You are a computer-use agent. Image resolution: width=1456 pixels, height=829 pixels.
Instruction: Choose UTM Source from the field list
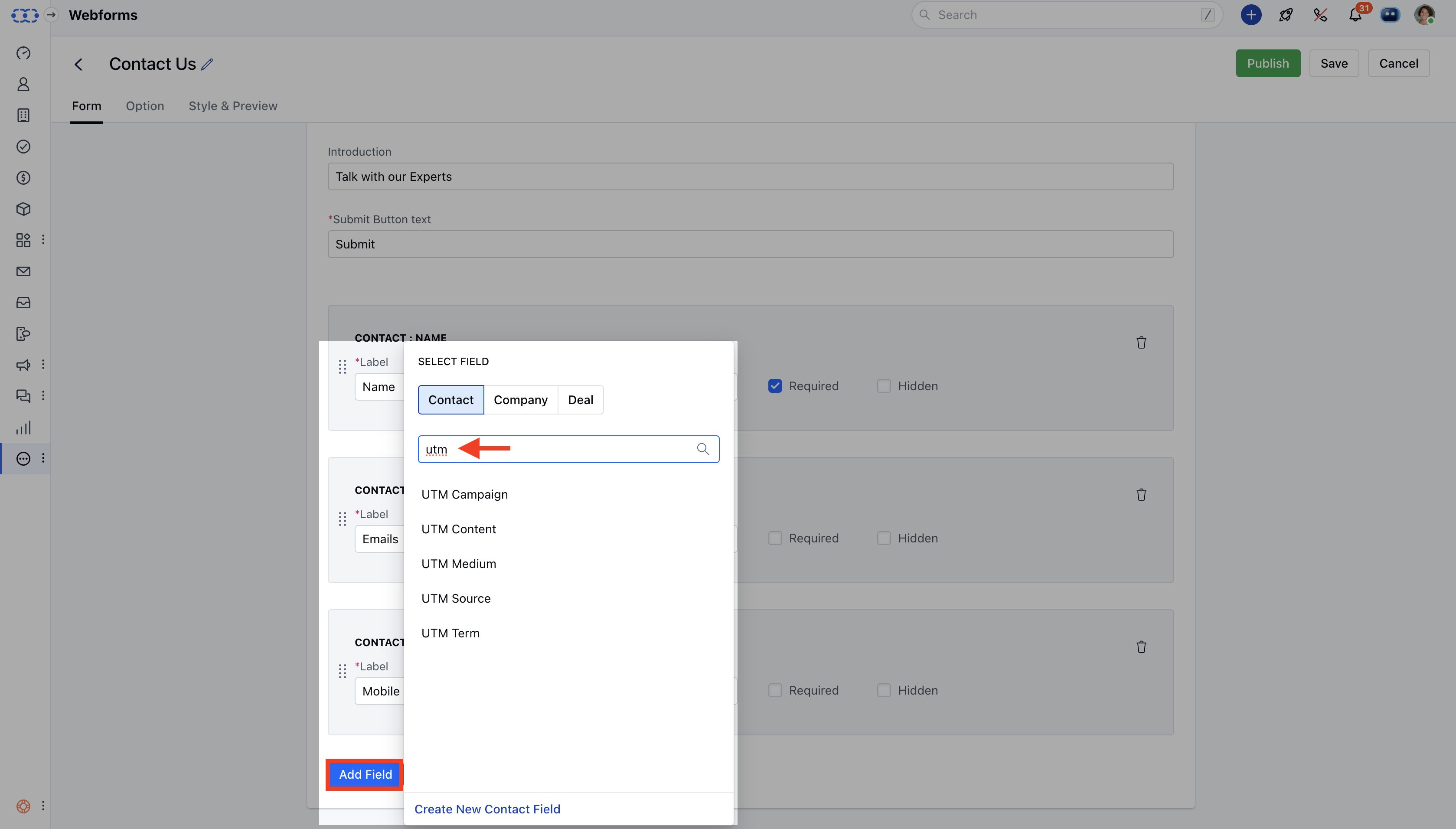pyautogui.click(x=456, y=598)
